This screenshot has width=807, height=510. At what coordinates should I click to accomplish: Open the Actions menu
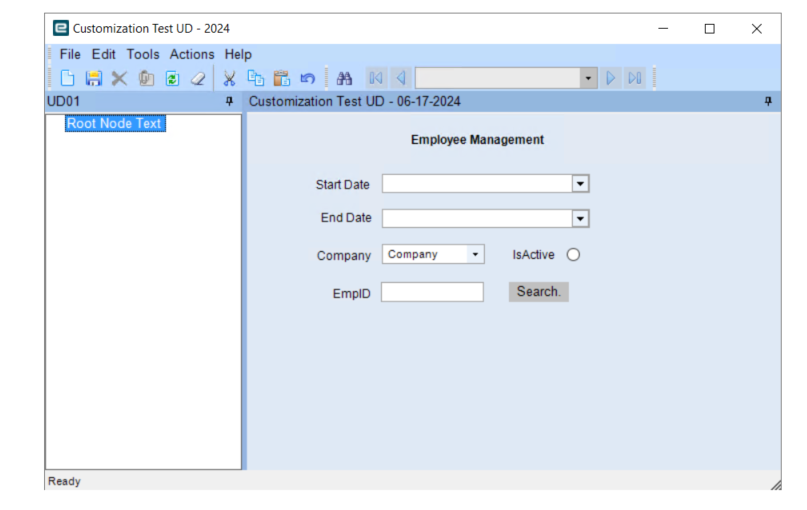pyautogui.click(x=192, y=54)
